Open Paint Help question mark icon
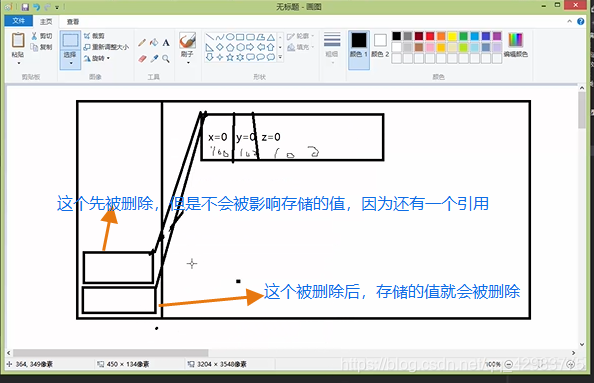 [580, 22]
